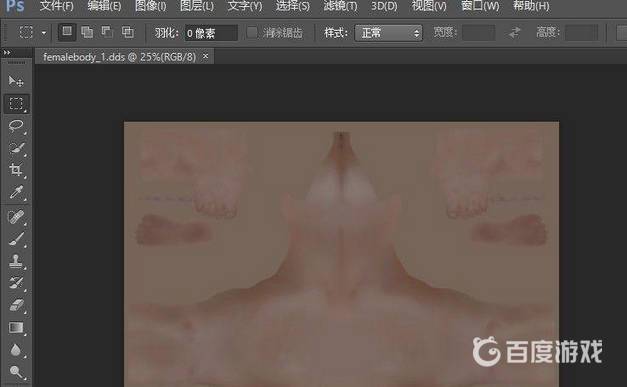Image resolution: width=627 pixels, height=387 pixels.
Task: Select the Spot Healing Brush tool
Action: 16,217
